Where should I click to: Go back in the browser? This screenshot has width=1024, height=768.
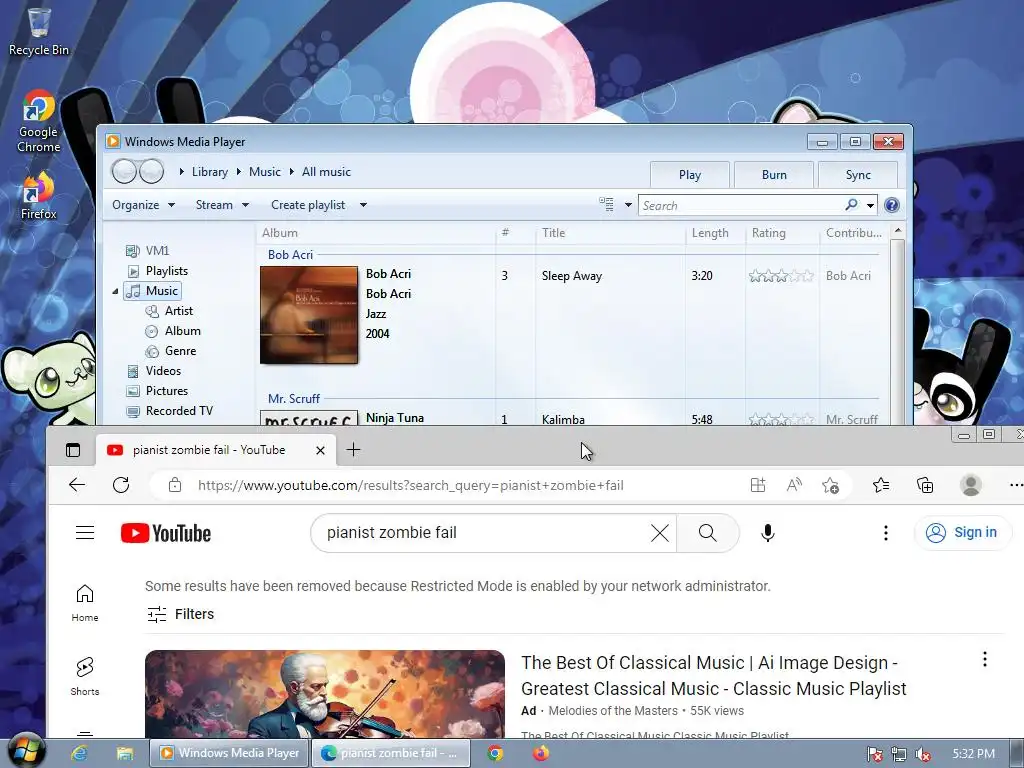[77, 485]
